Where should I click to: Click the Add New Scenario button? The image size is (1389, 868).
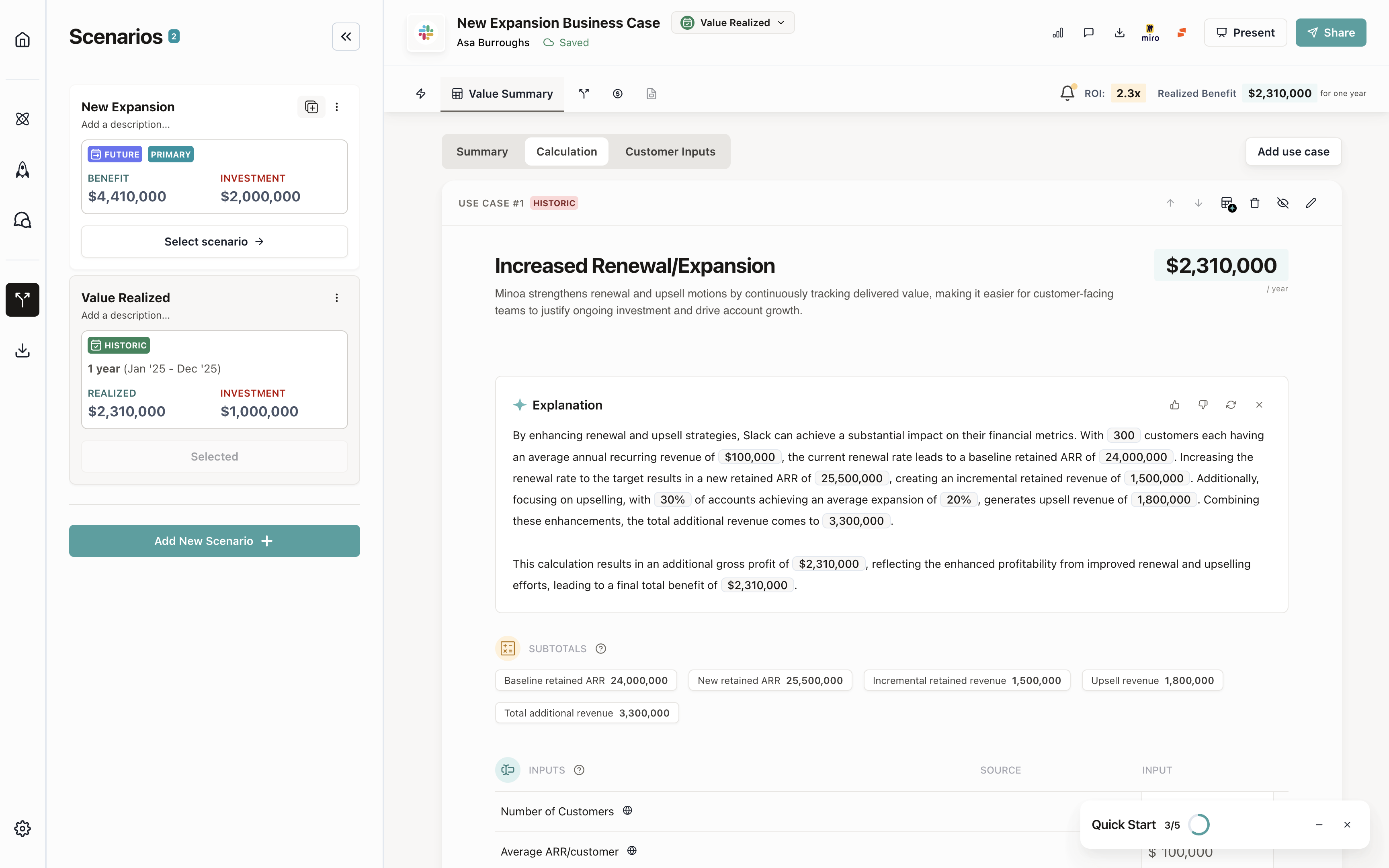[x=214, y=541]
